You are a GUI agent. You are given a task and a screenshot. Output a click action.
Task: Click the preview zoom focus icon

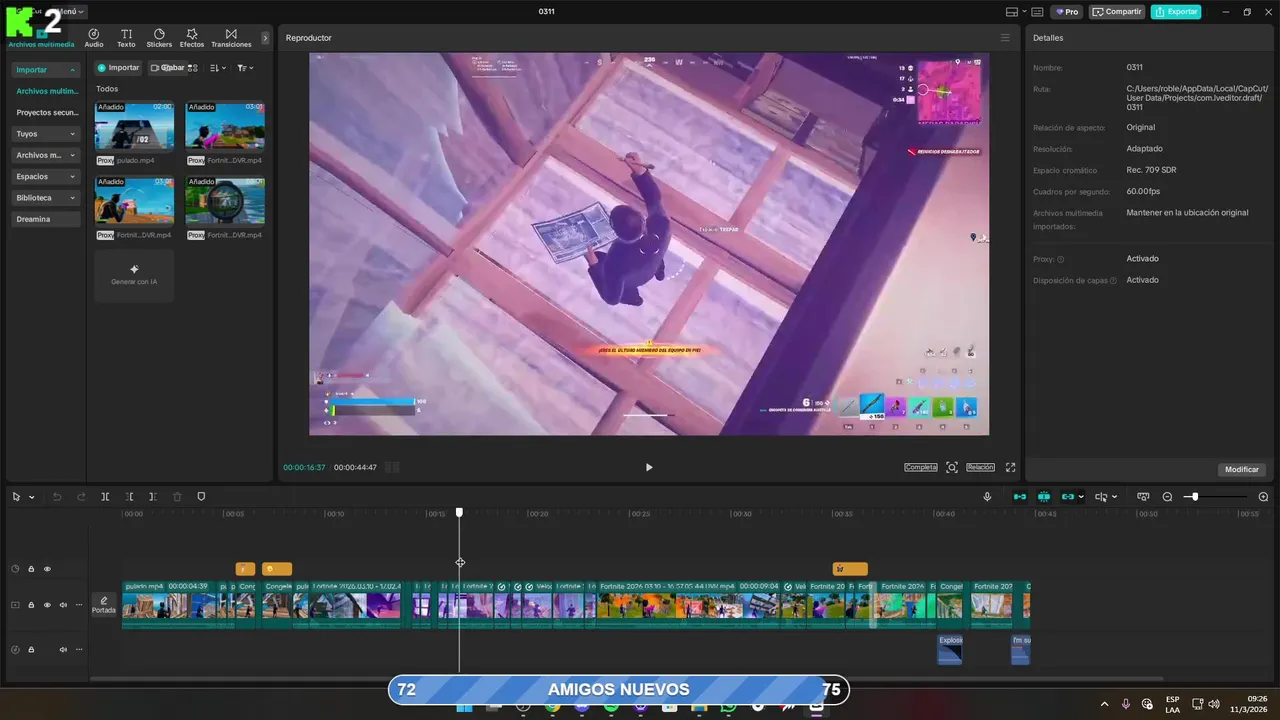pos(952,467)
